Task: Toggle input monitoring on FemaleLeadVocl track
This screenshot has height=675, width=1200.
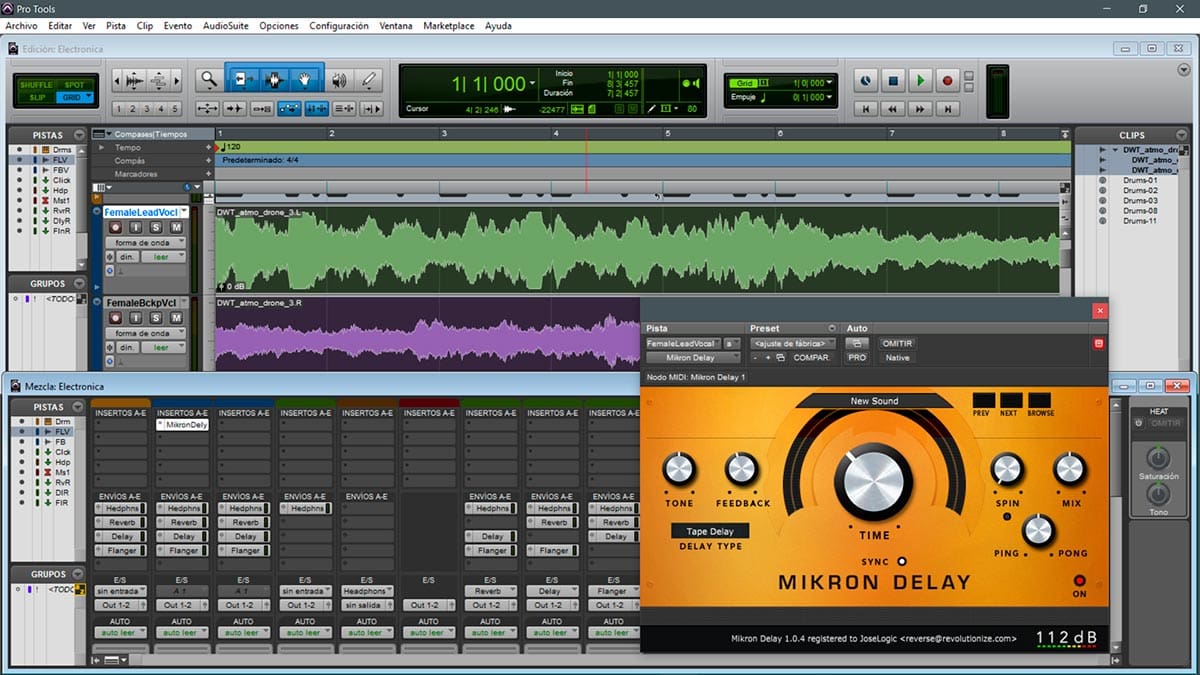Action: click(138, 228)
